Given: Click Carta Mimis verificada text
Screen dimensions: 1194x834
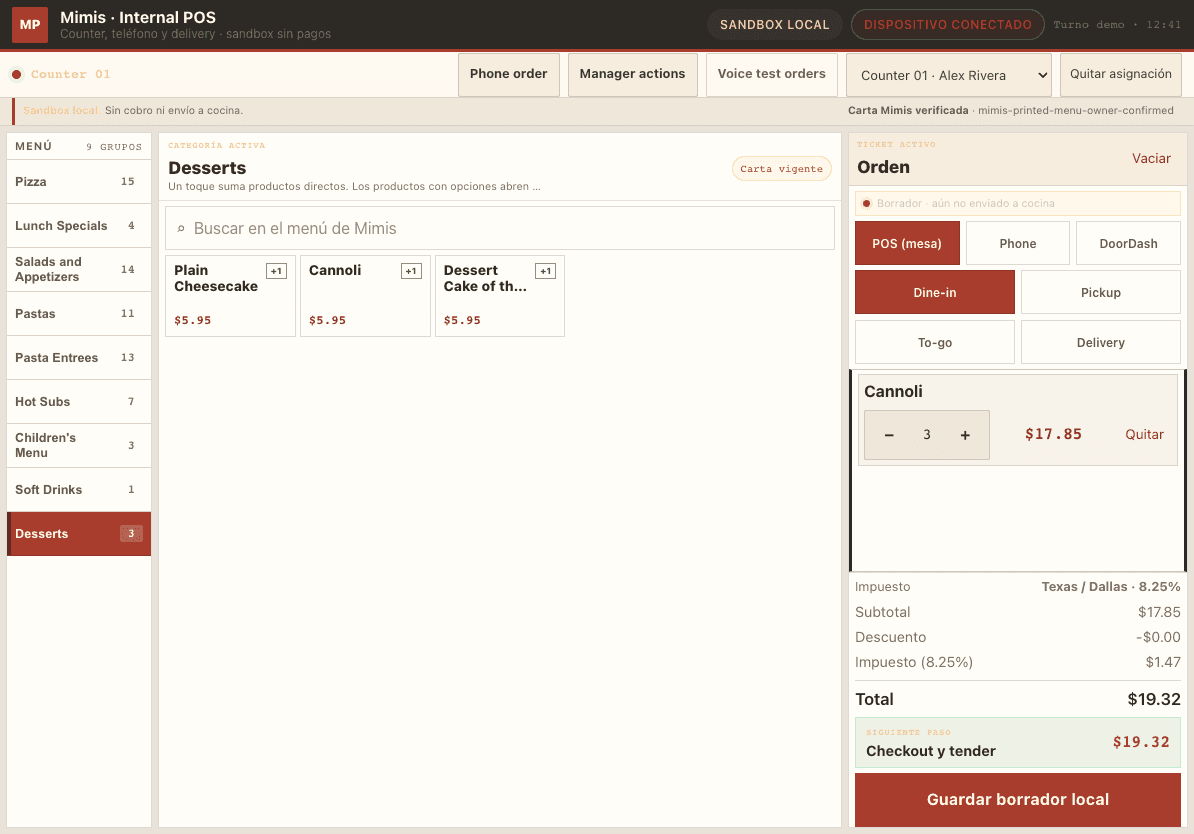Looking at the screenshot, I should click(x=908, y=110).
